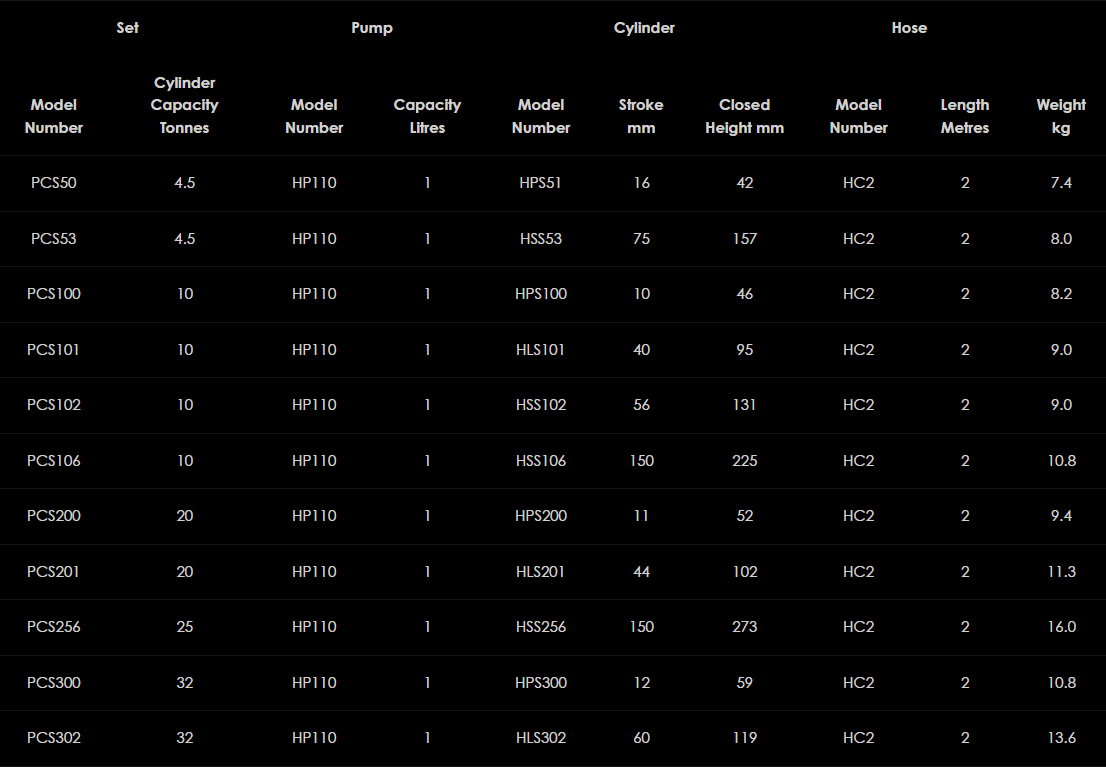Select the PCS53 set model cell
Viewport: 1106px width, 767px height.
(x=54, y=239)
